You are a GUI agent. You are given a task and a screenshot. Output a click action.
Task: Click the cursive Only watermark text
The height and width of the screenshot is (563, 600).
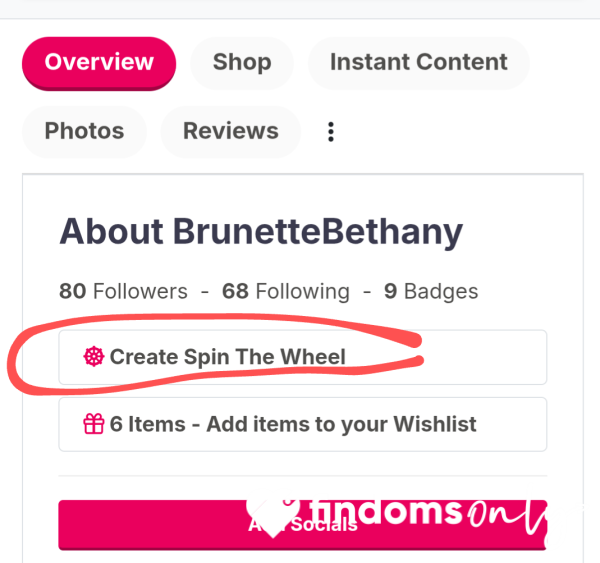(507, 517)
